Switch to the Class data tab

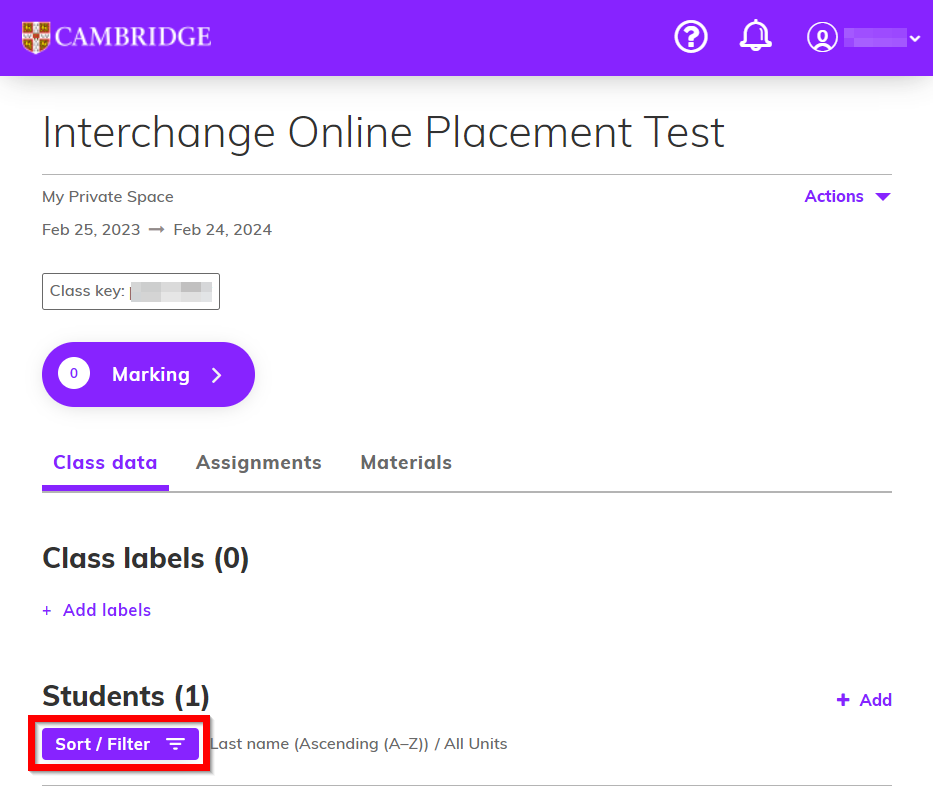pos(105,462)
